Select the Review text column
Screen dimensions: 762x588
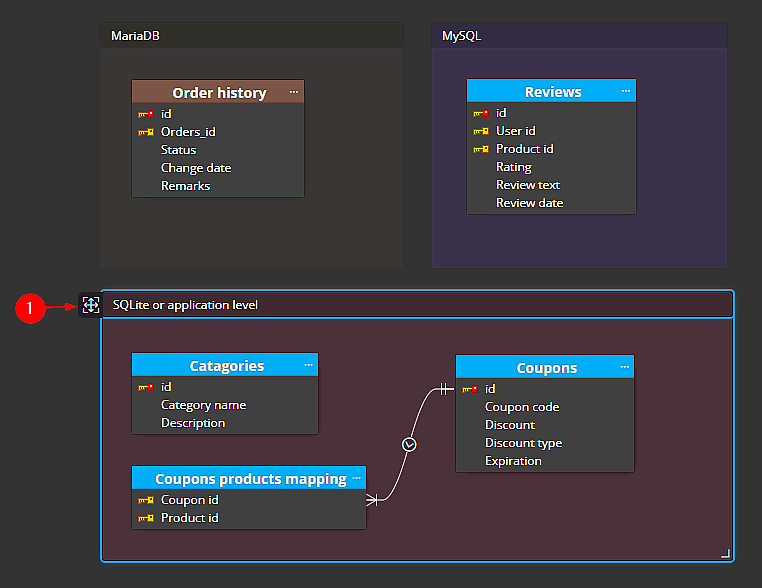551,185
